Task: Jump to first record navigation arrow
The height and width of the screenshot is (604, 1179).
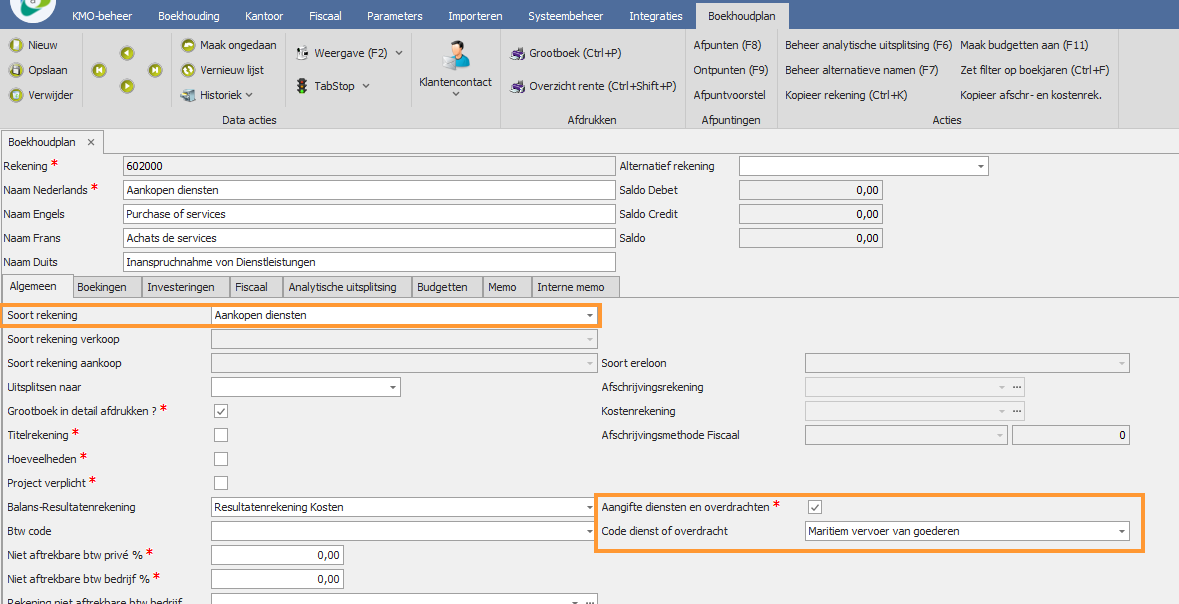Action: [99, 70]
